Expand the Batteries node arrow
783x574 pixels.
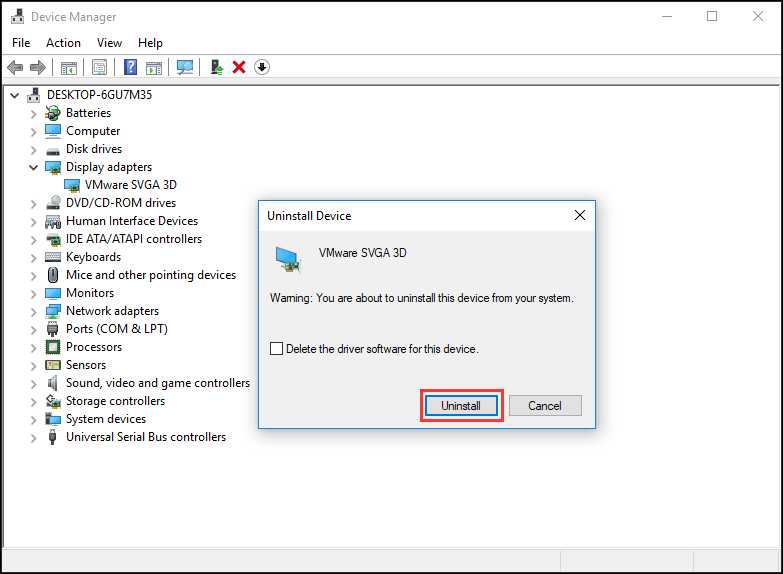33,114
